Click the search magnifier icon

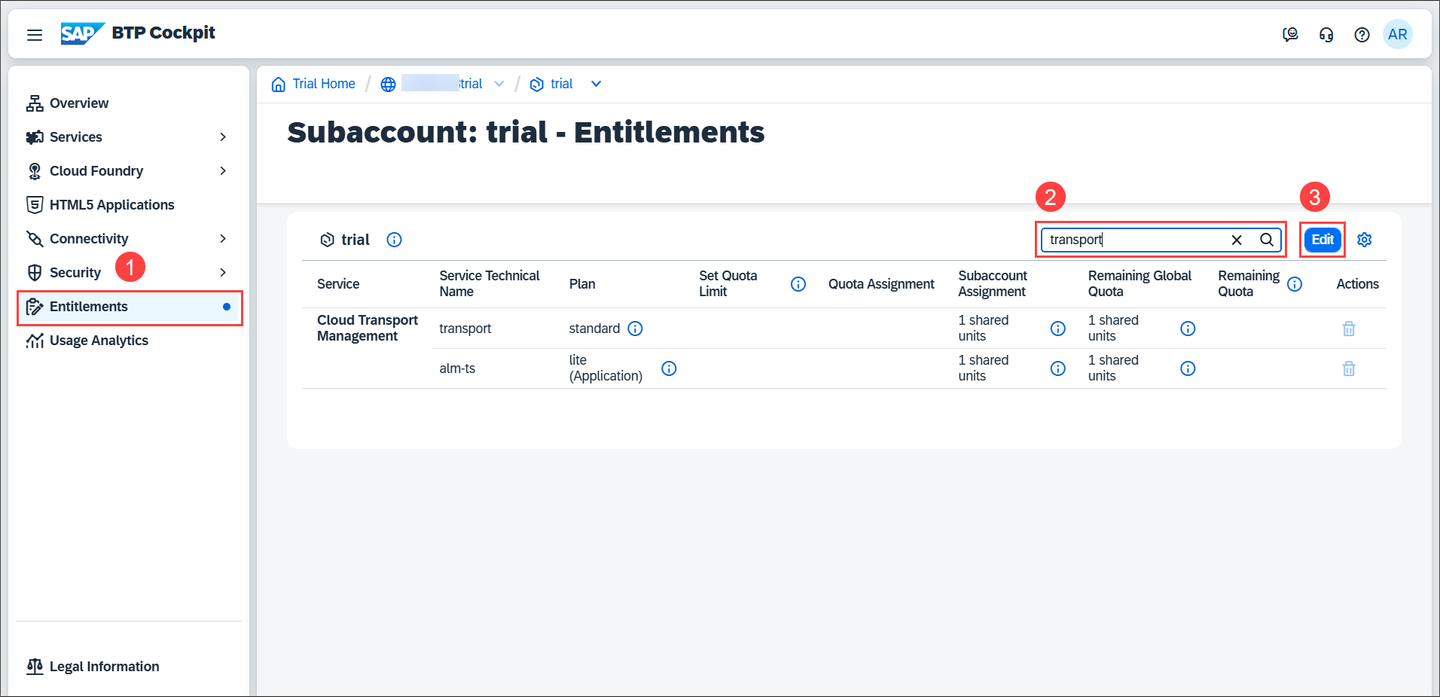1266,240
